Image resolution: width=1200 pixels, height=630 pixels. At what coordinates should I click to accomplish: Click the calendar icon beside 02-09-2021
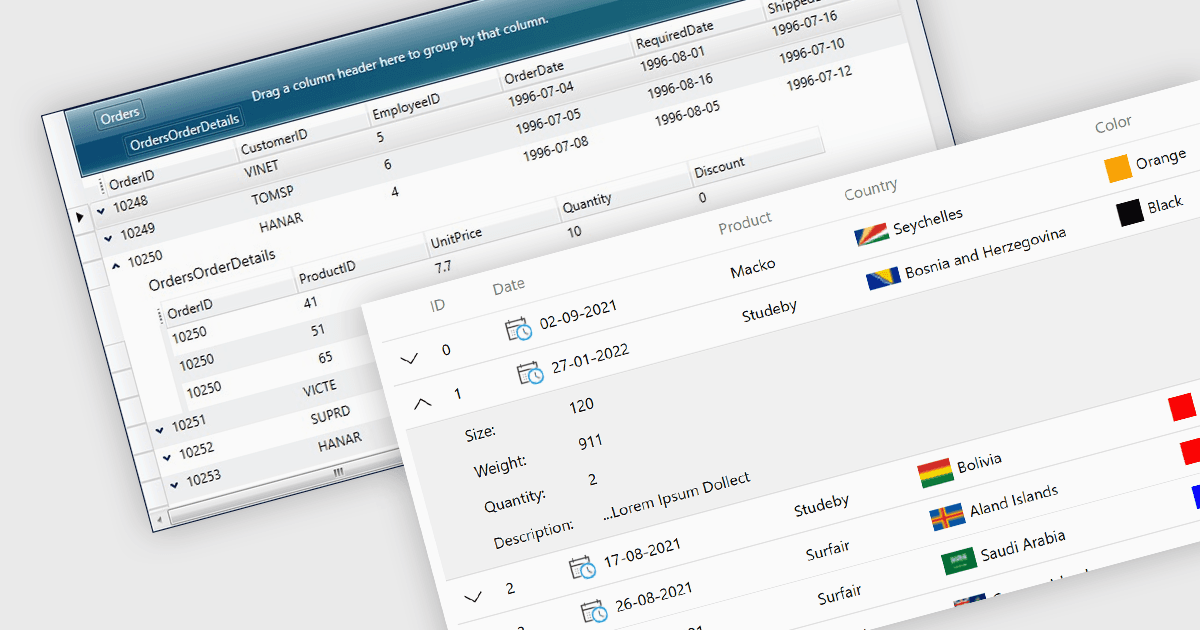(519, 329)
